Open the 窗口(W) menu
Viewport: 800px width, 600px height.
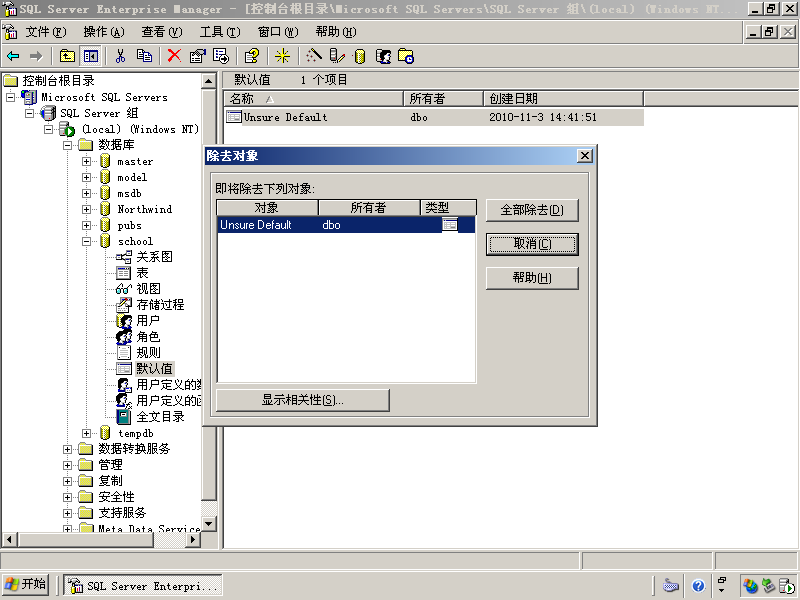(278, 32)
